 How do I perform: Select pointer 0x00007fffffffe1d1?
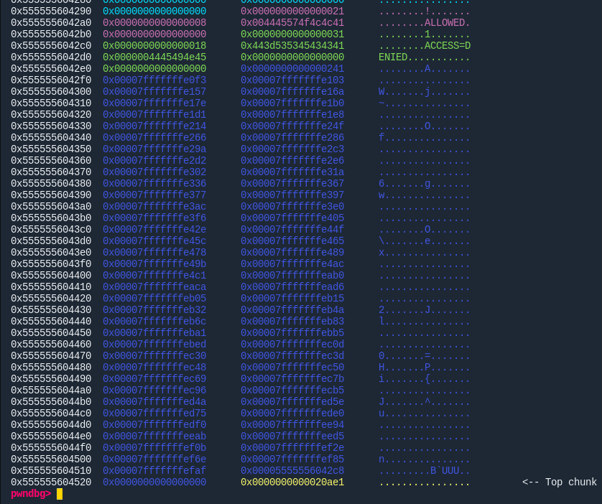click(154, 115)
